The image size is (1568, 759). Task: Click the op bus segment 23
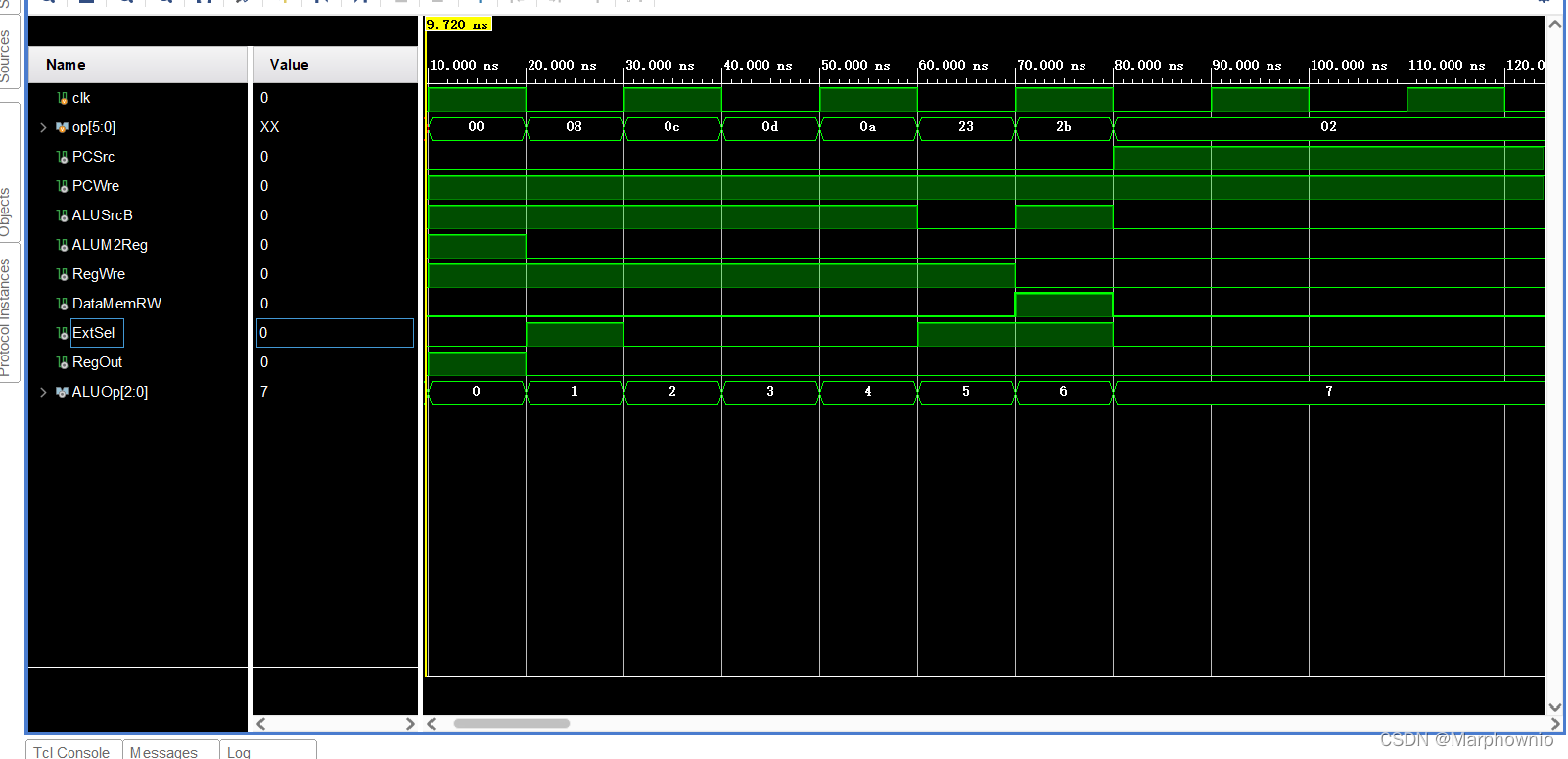pos(966,127)
